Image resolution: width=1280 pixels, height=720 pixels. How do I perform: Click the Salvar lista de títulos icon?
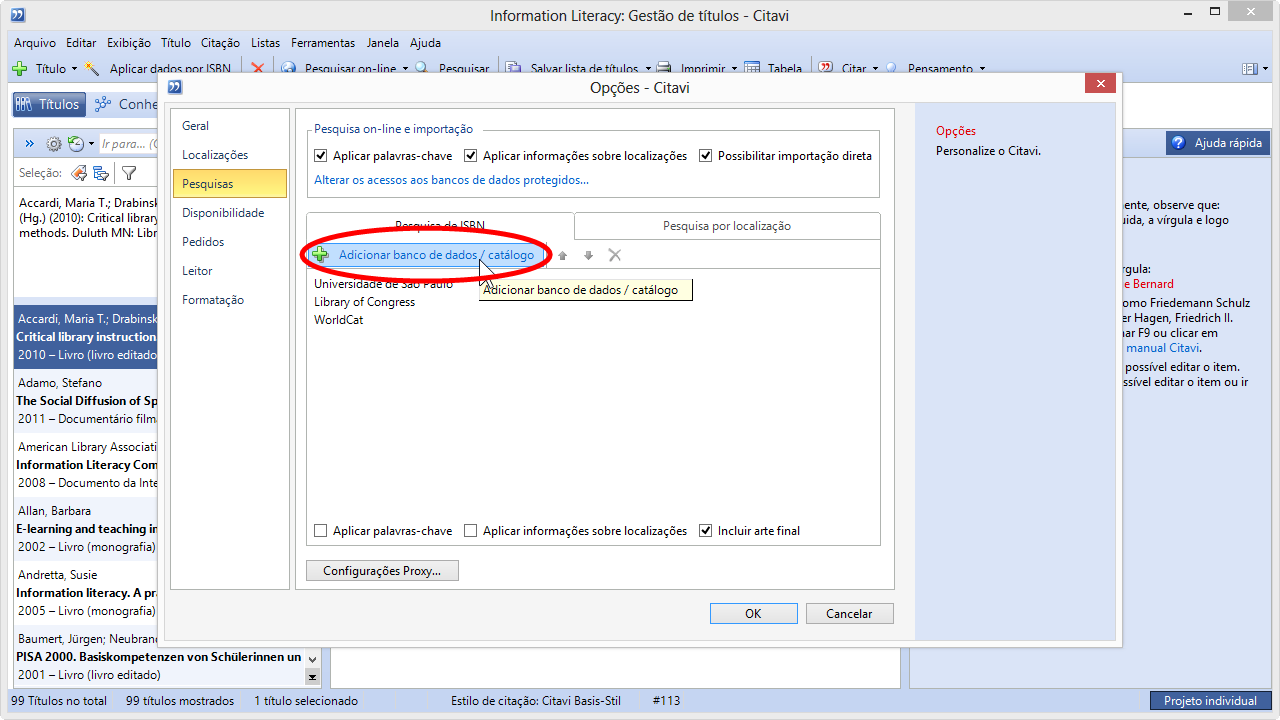pos(513,69)
